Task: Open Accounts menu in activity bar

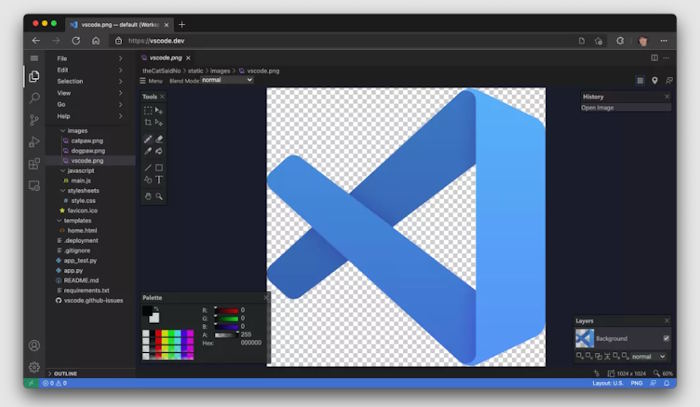Action: click(x=34, y=345)
